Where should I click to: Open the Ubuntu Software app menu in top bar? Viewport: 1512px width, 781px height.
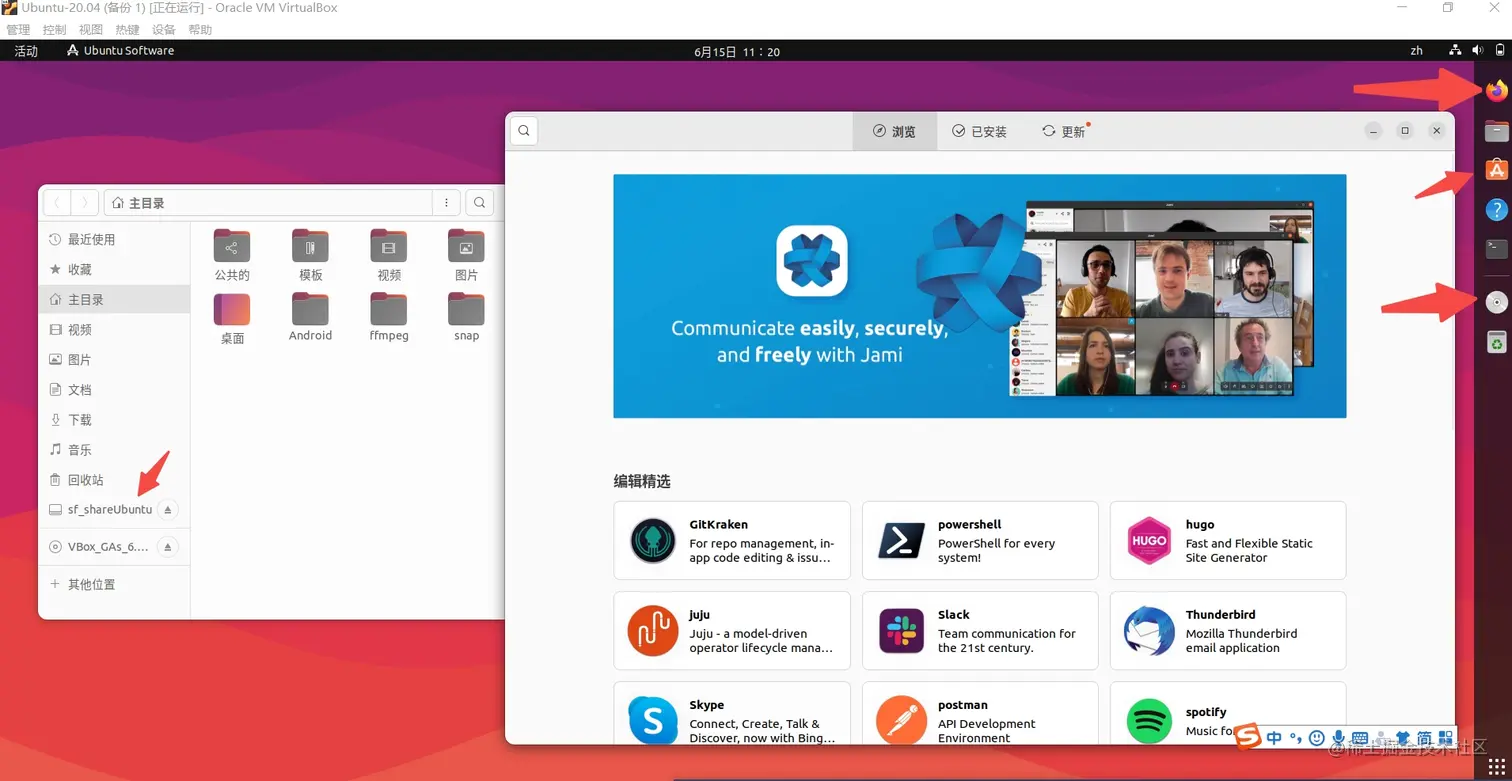[x=120, y=51]
